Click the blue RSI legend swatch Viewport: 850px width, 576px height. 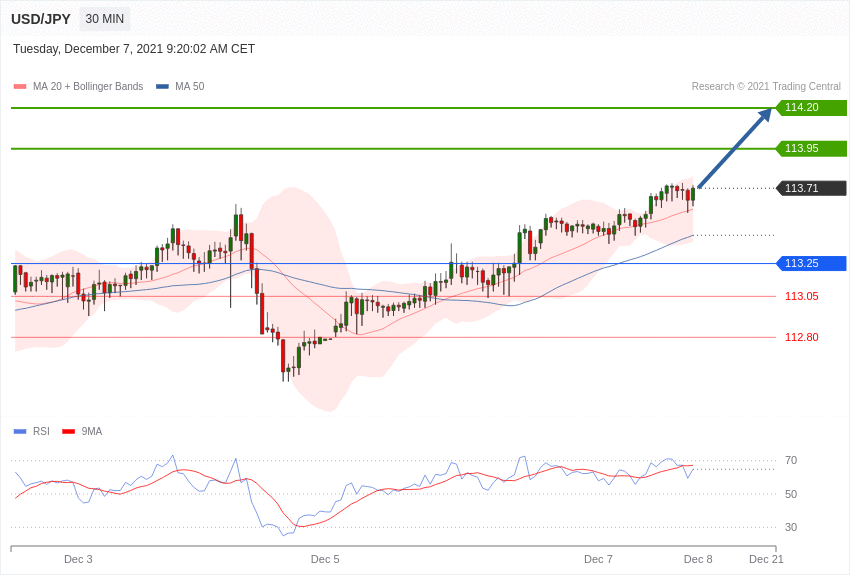click(x=20, y=432)
